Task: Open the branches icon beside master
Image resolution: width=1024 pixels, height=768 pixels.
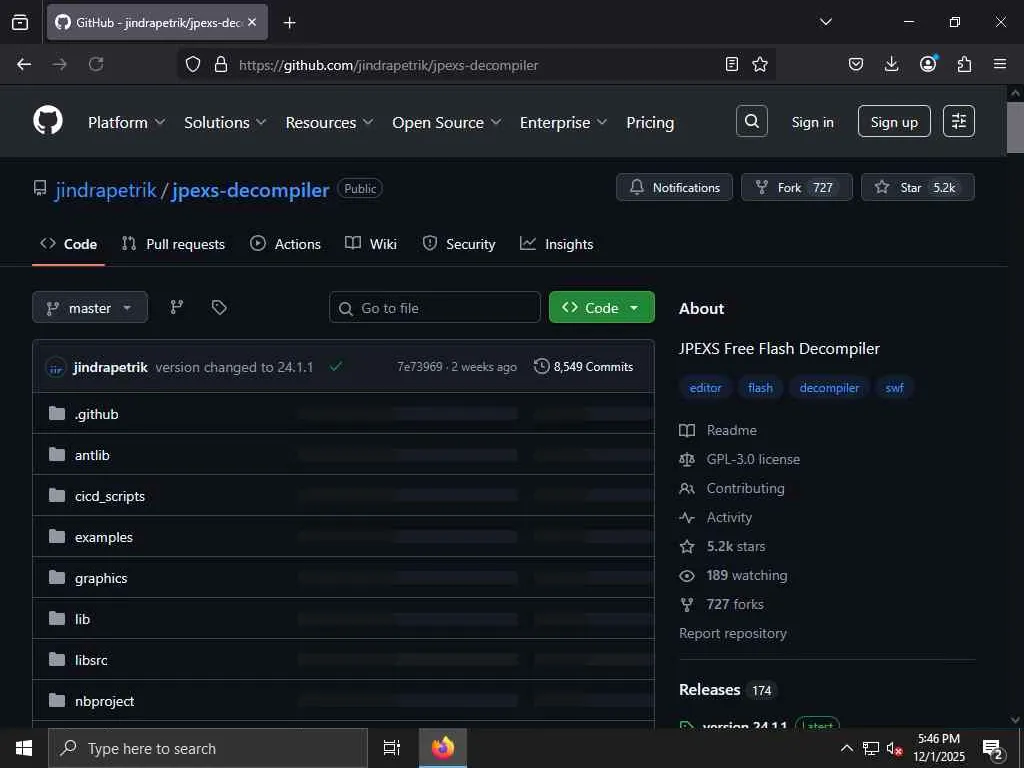Action: coord(176,308)
